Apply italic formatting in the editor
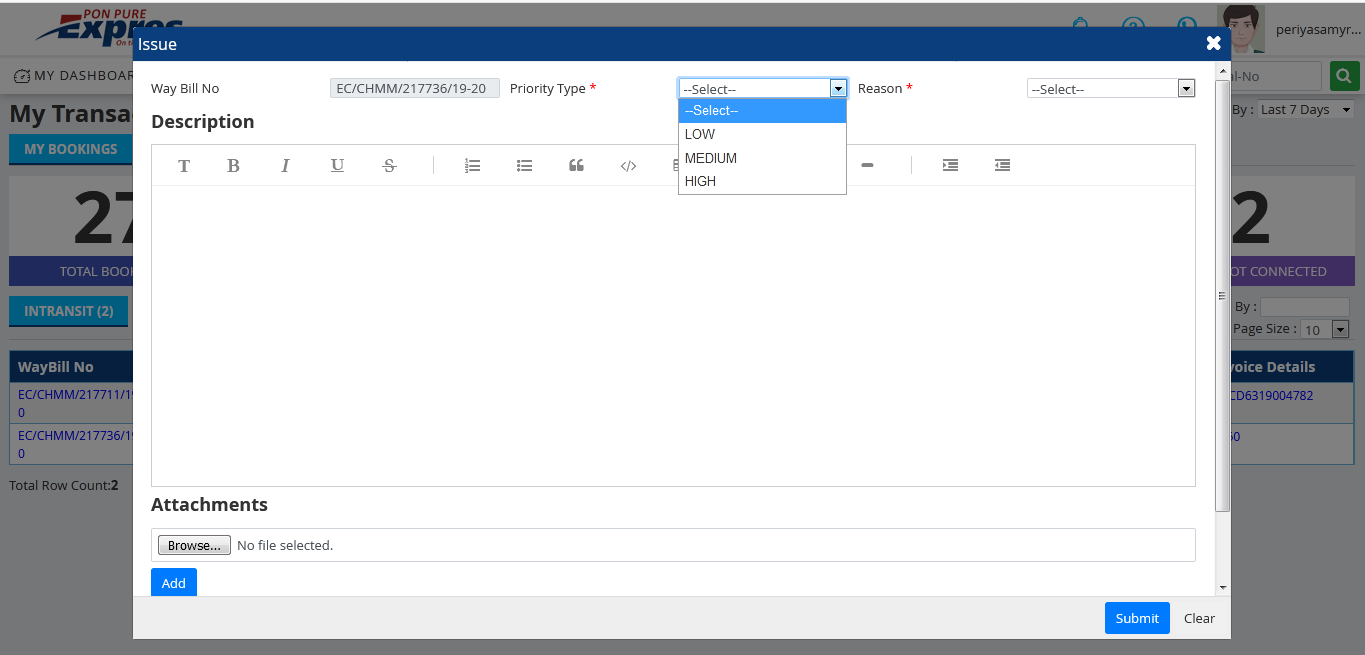 coord(285,166)
